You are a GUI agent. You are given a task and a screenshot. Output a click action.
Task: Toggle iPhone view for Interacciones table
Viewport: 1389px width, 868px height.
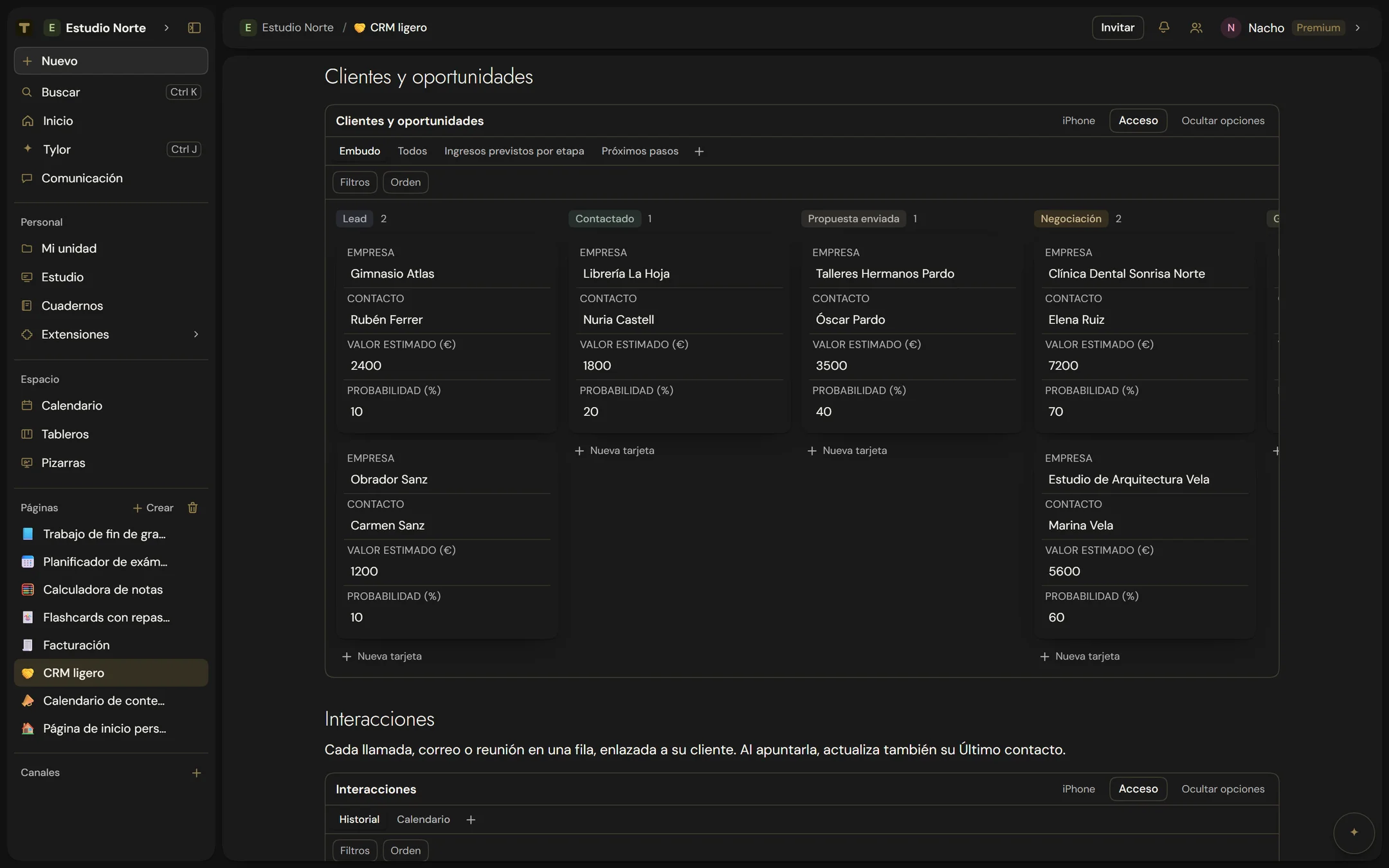point(1078,789)
